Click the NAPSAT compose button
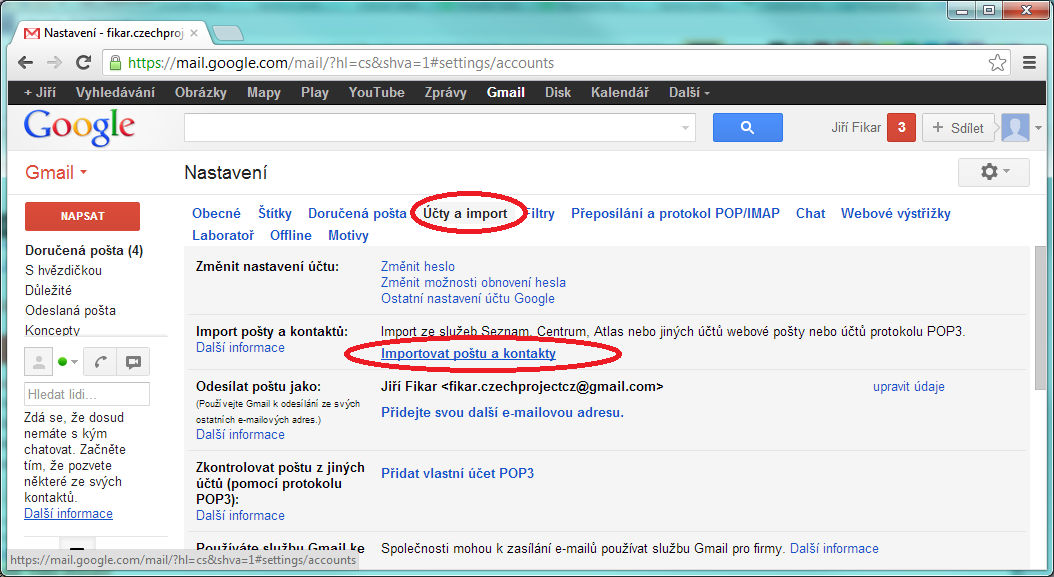Image resolution: width=1054 pixels, height=577 pixels. pos(83,217)
